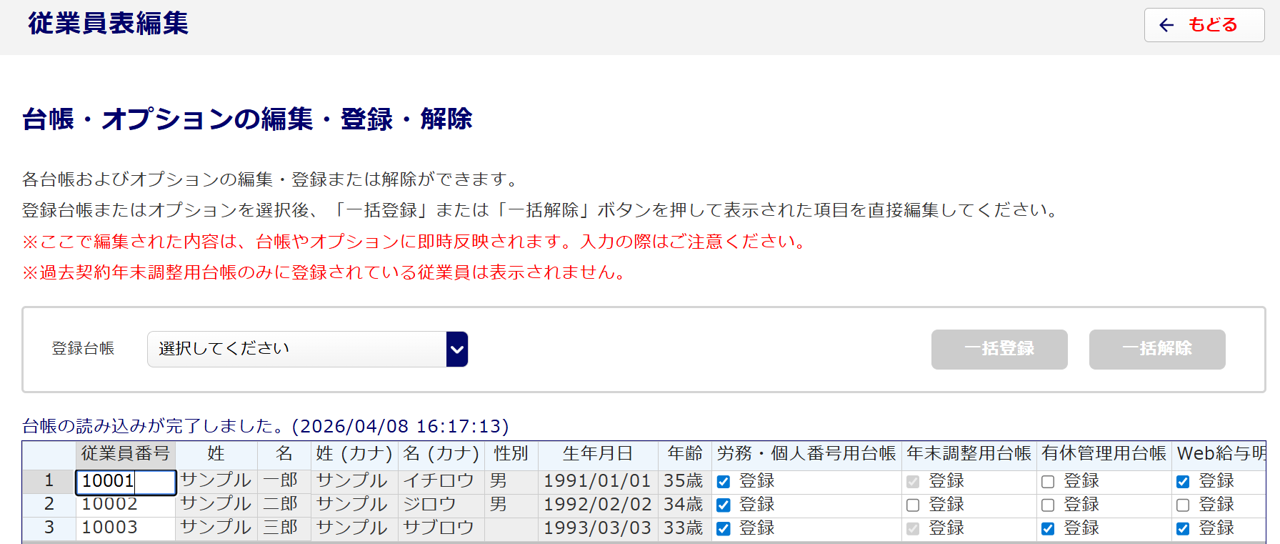Select employee number cell 10003
1280x544 pixels.
click(x=126, y=528)
